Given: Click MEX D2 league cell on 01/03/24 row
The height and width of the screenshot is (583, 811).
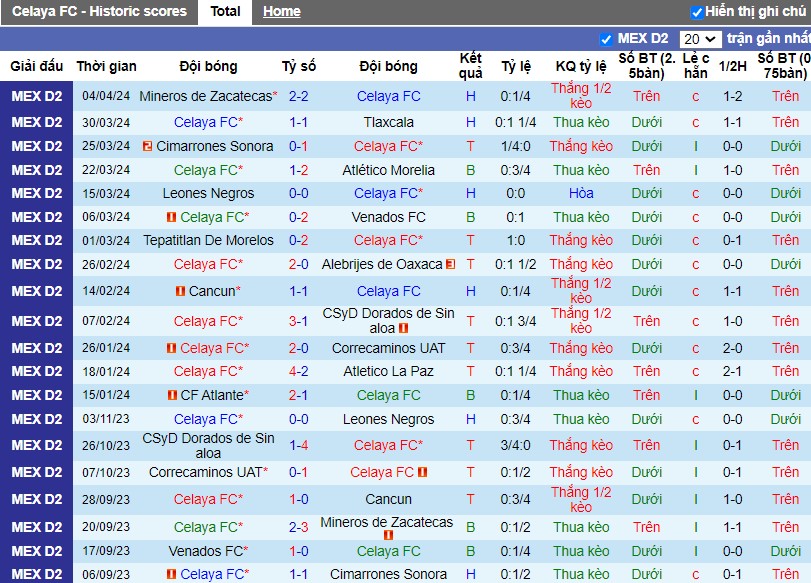Looking at the screenshot, I should pyautogui.click(x=37, y=241).
